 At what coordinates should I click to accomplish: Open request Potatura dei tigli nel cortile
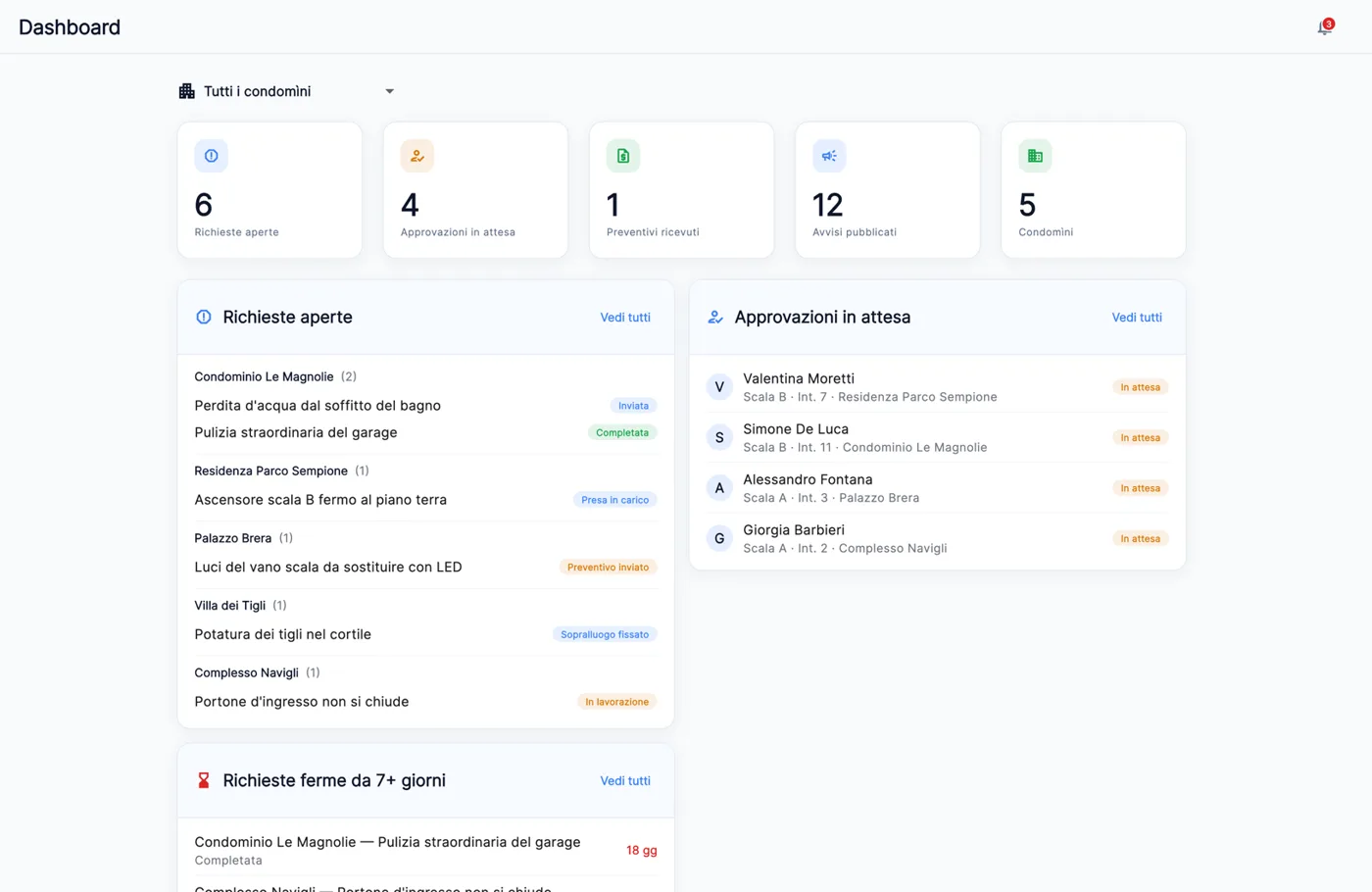pyautogui.click(x=425, y=634)
